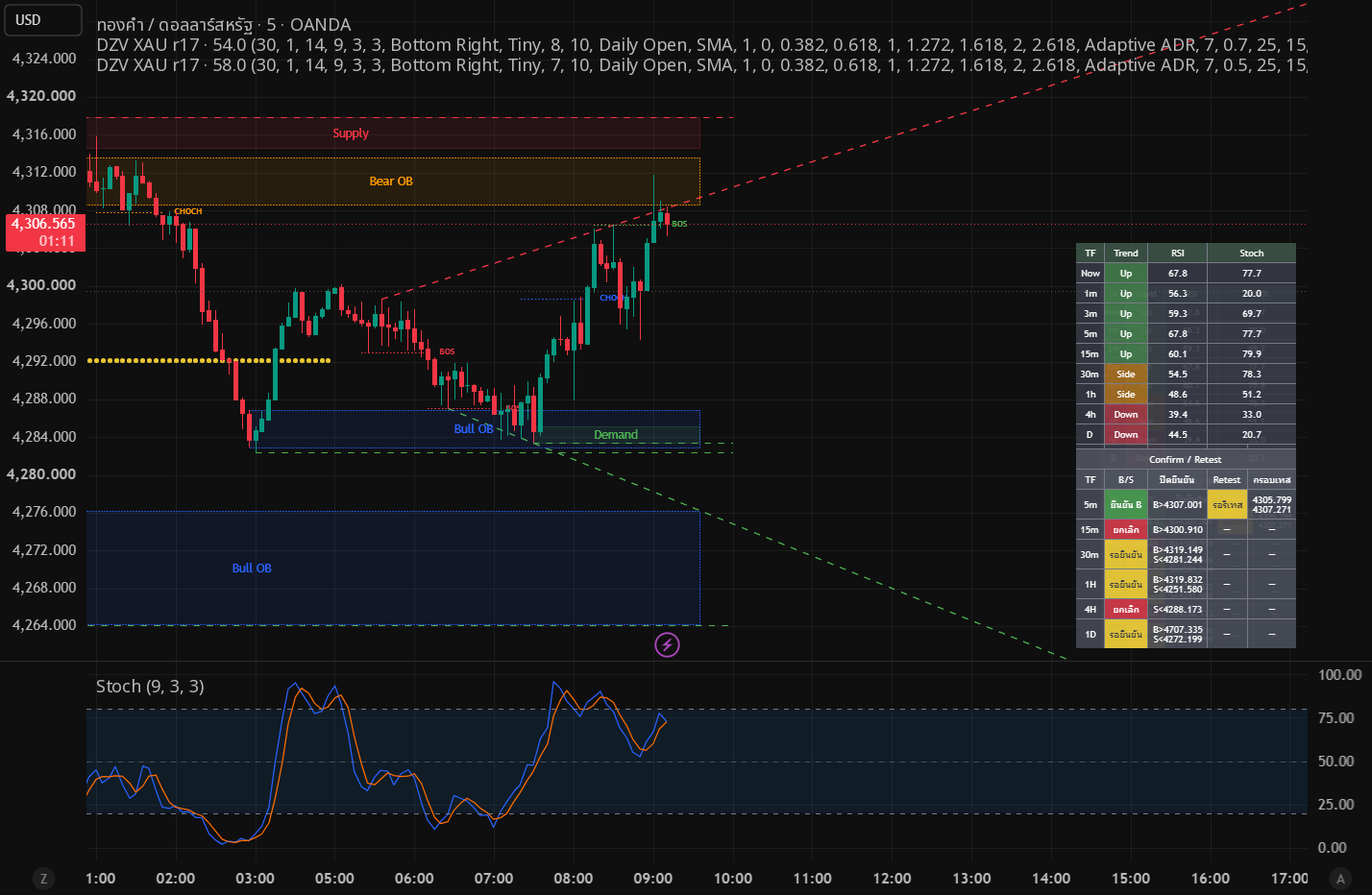
Task: Click the current price label 4,306.565
Action: (x=45, y=232)
